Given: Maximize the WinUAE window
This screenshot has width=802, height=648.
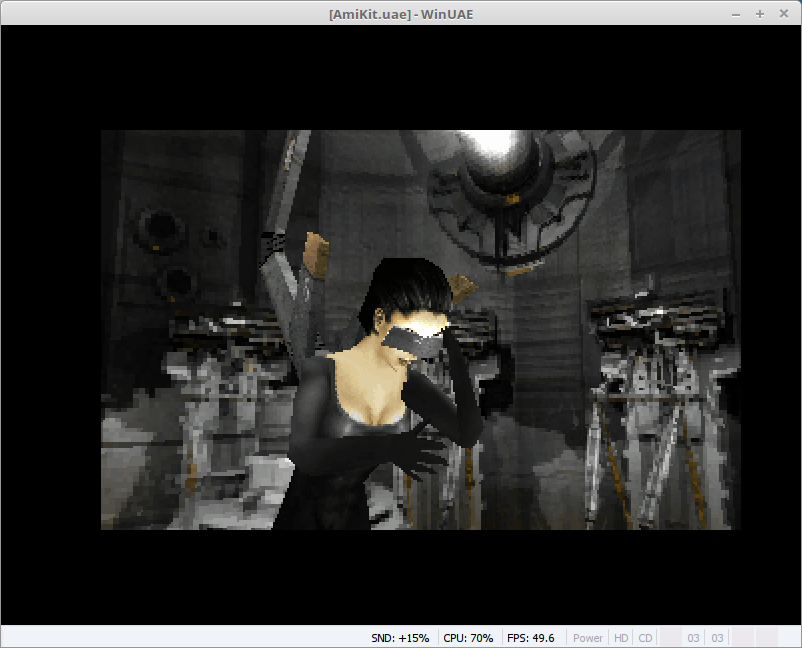Looking at the screenshot, I should pyautogui.click(x=760, y=14).
